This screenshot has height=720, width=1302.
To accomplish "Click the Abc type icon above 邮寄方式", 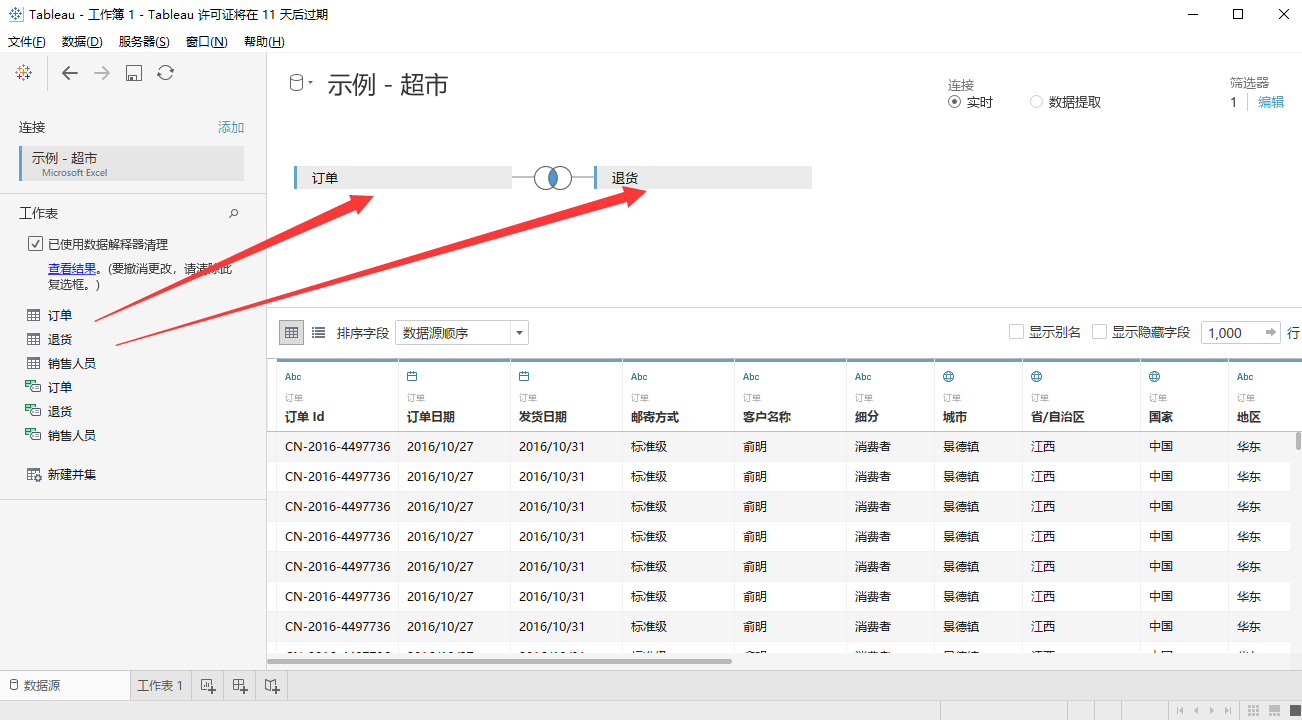I will 639,377.
